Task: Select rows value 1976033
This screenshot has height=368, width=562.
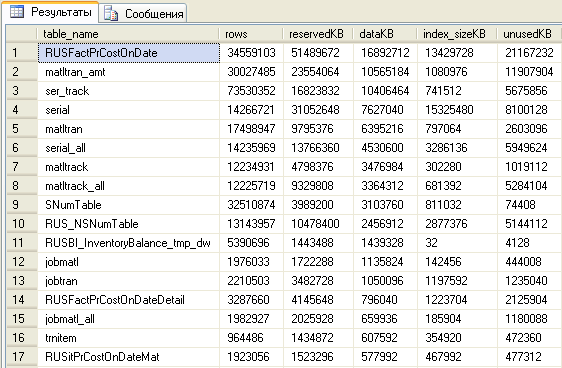Action: tap(252, 262)
